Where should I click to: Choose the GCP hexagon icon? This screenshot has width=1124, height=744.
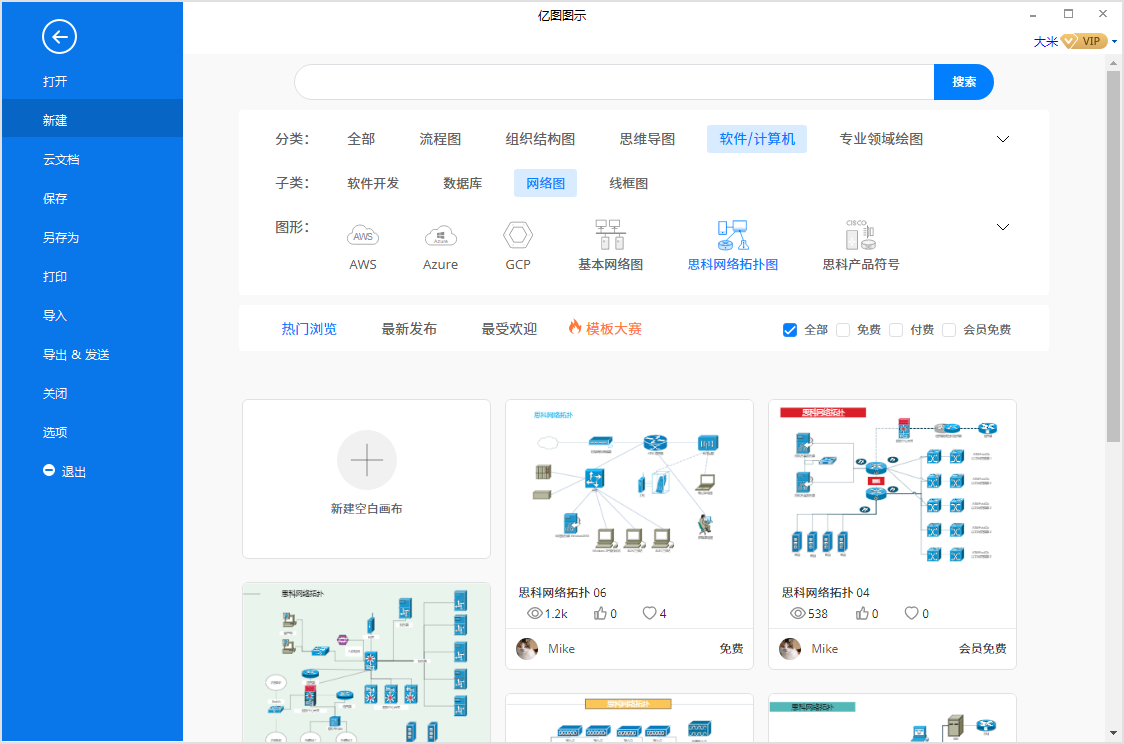tap(518, 236)
